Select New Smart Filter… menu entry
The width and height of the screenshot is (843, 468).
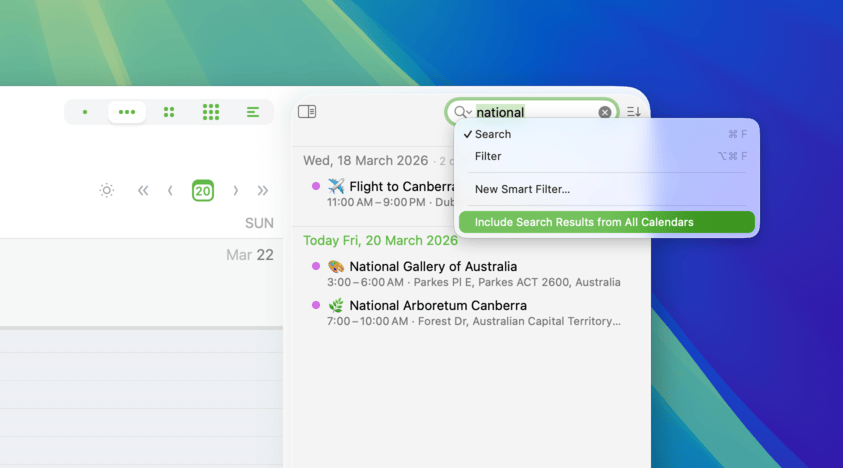(606, 189)
